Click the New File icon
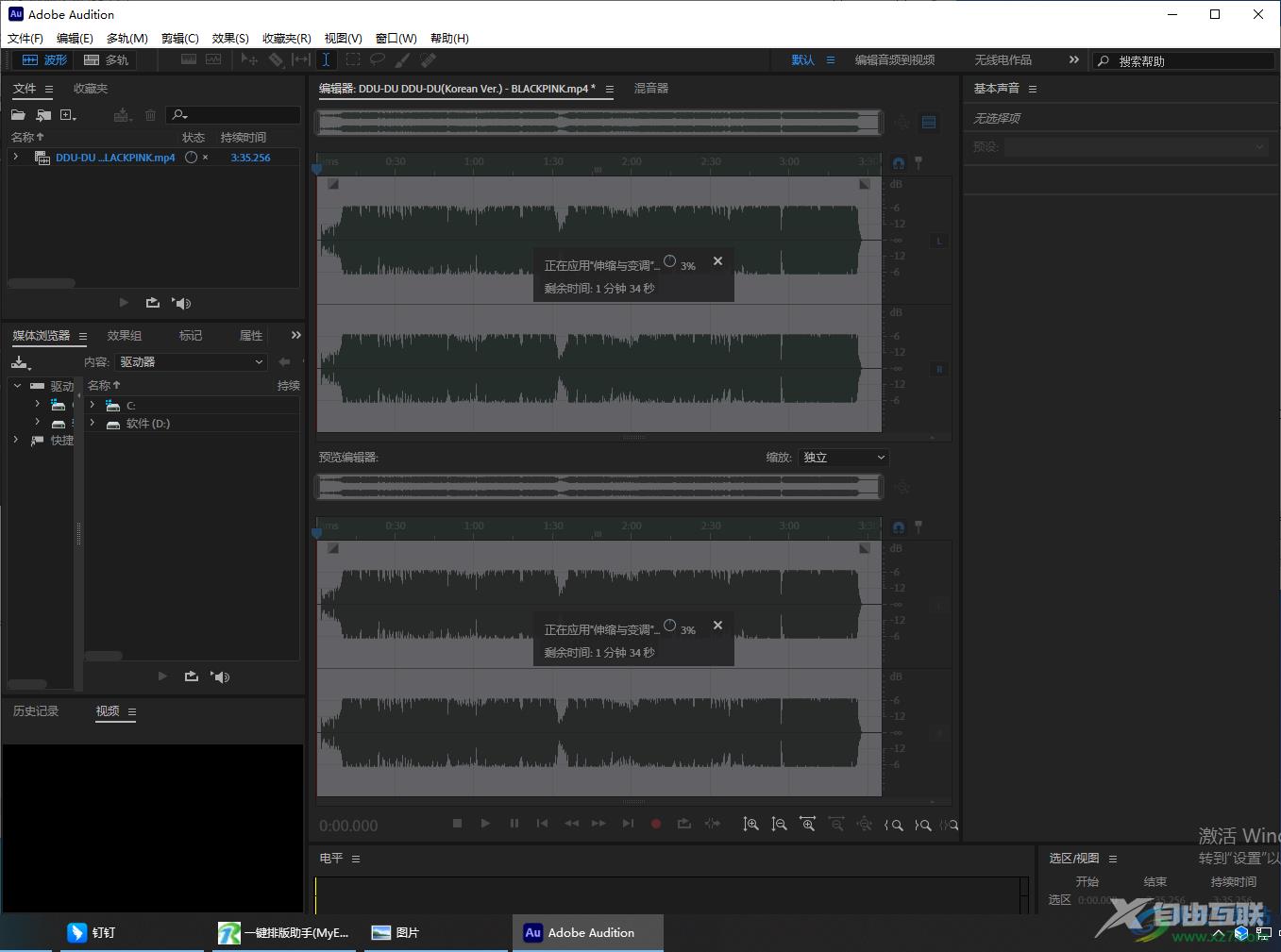 68,115
